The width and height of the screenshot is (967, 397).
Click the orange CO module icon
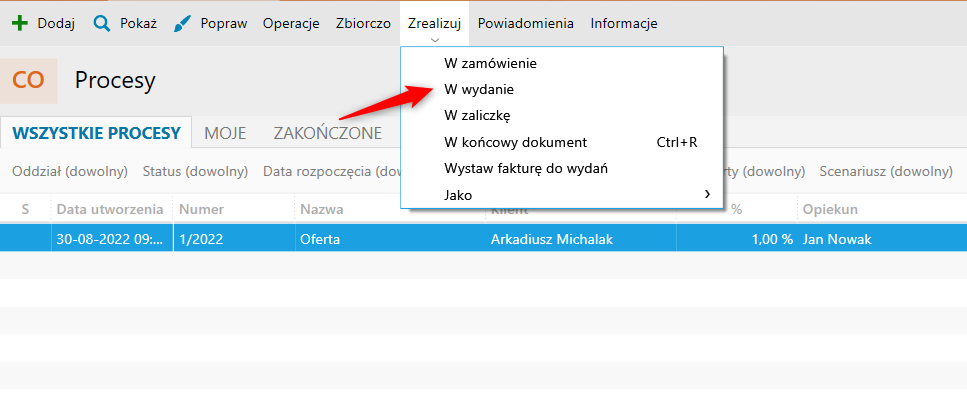click(28, 81)
